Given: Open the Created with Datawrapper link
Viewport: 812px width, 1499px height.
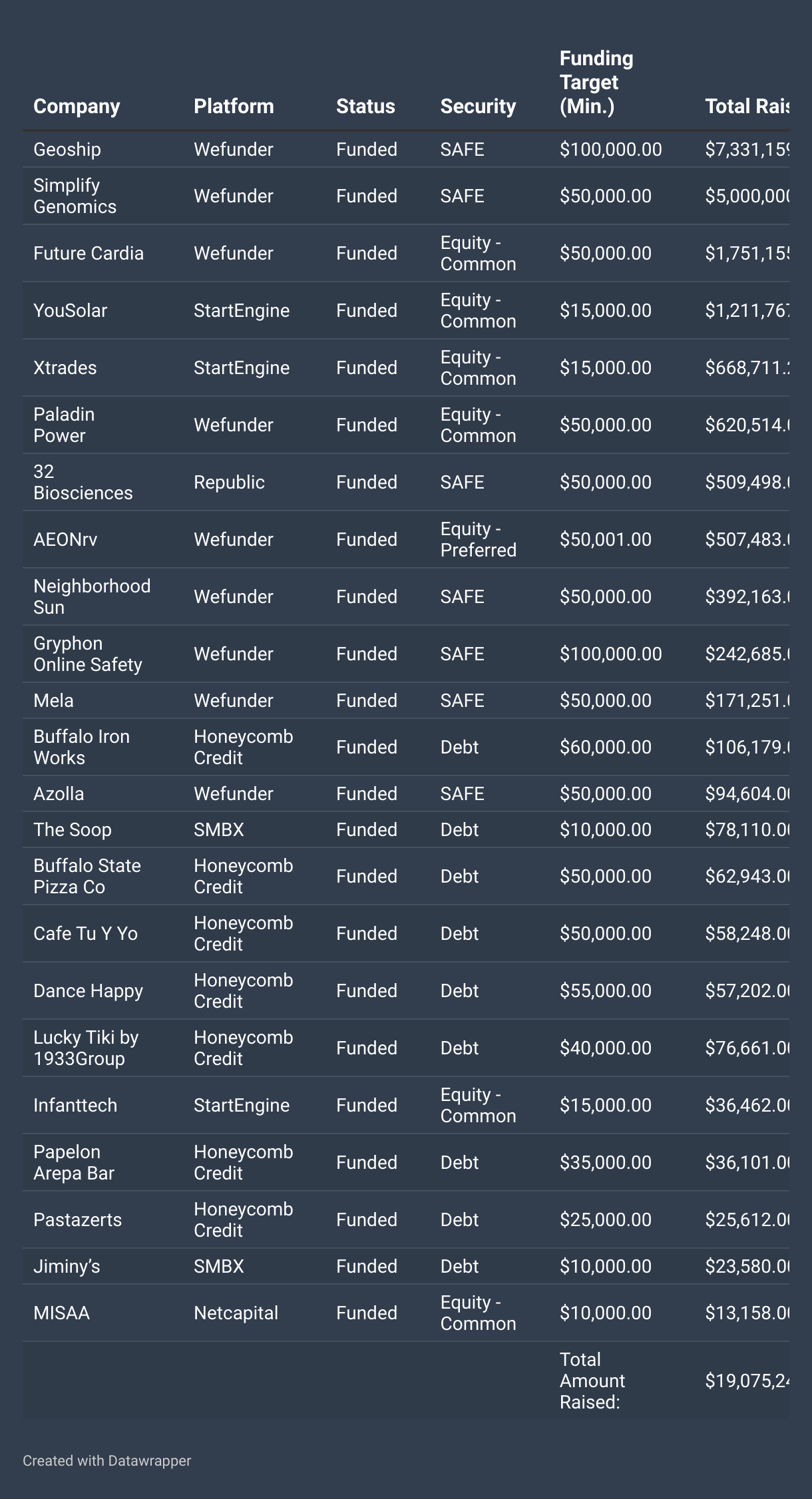Looking at the screenshot, I should (x=106, y=1460).
